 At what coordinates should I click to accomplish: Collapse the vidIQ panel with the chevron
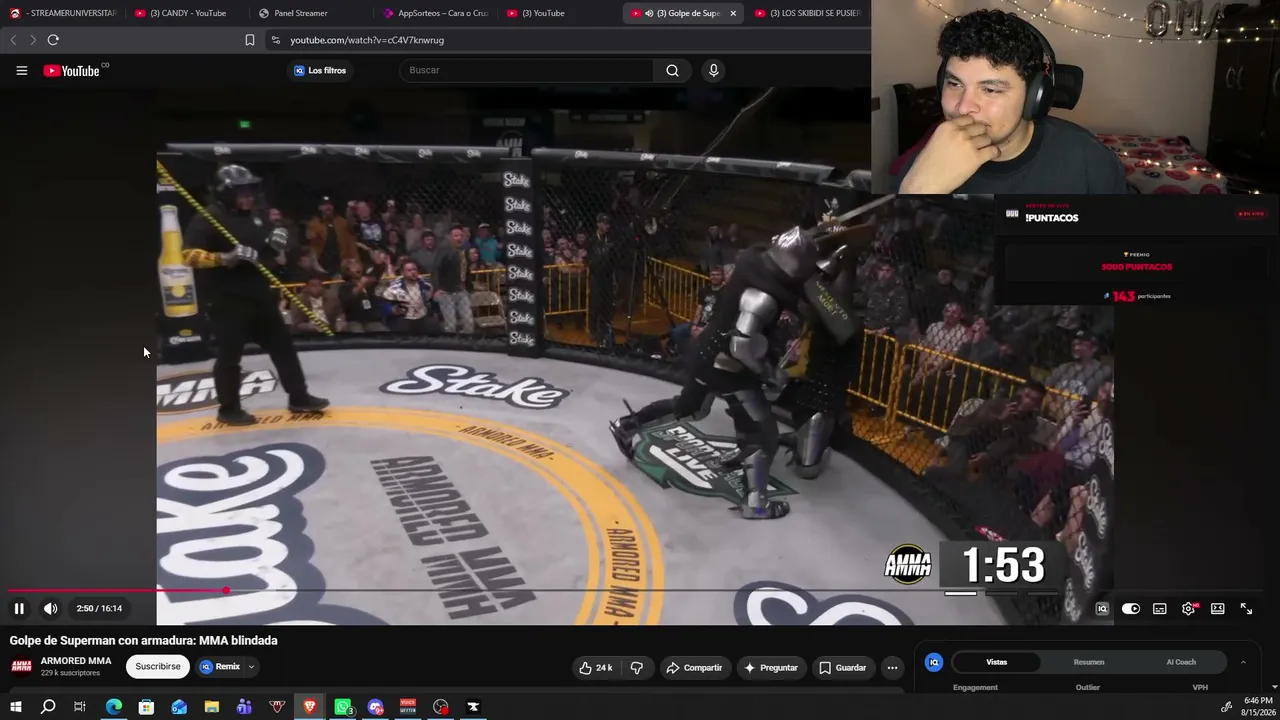[x=1243, y=662]
